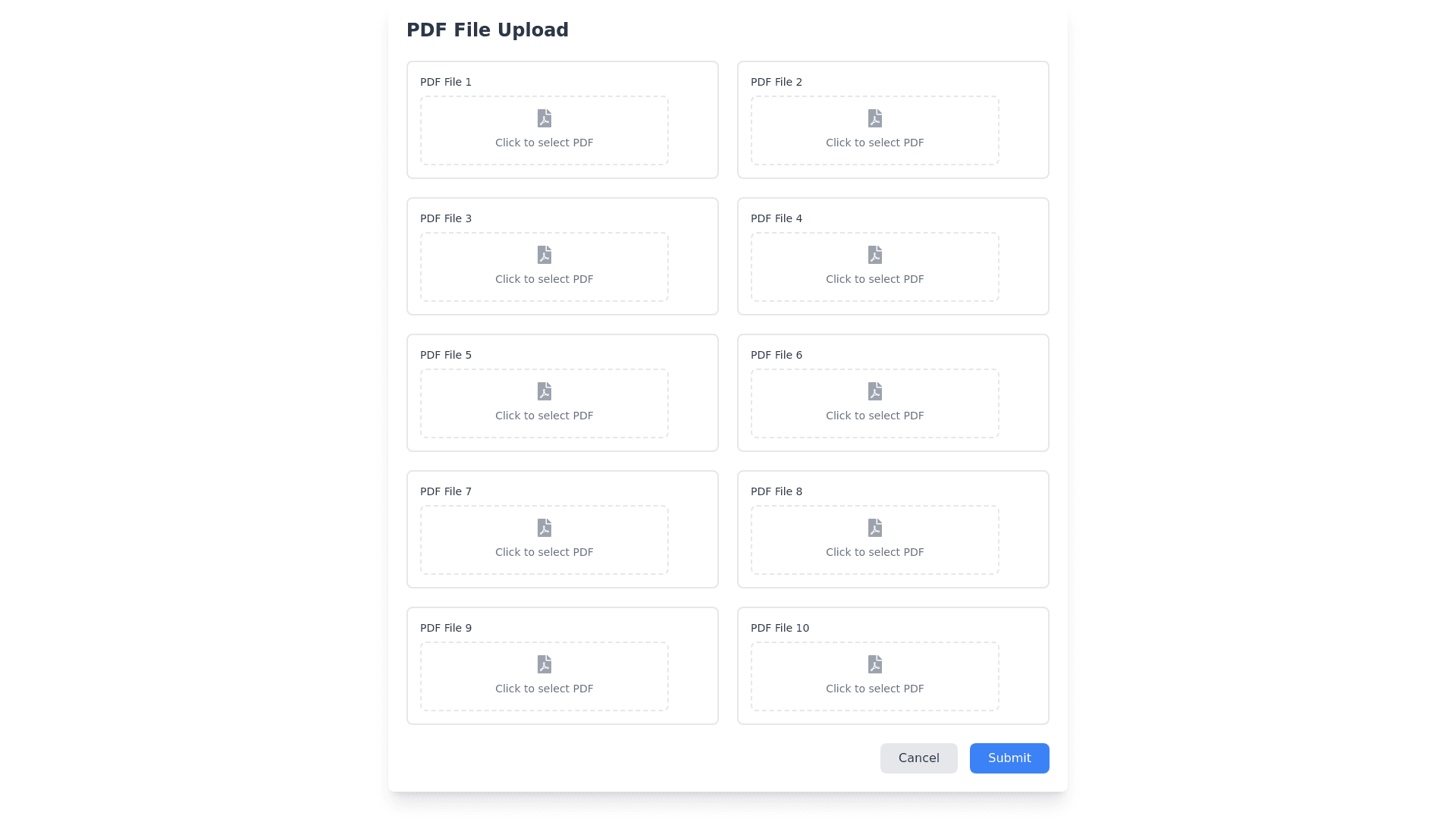
Task: Cancel the PDF file upload
Action: (x=918, y=758)
